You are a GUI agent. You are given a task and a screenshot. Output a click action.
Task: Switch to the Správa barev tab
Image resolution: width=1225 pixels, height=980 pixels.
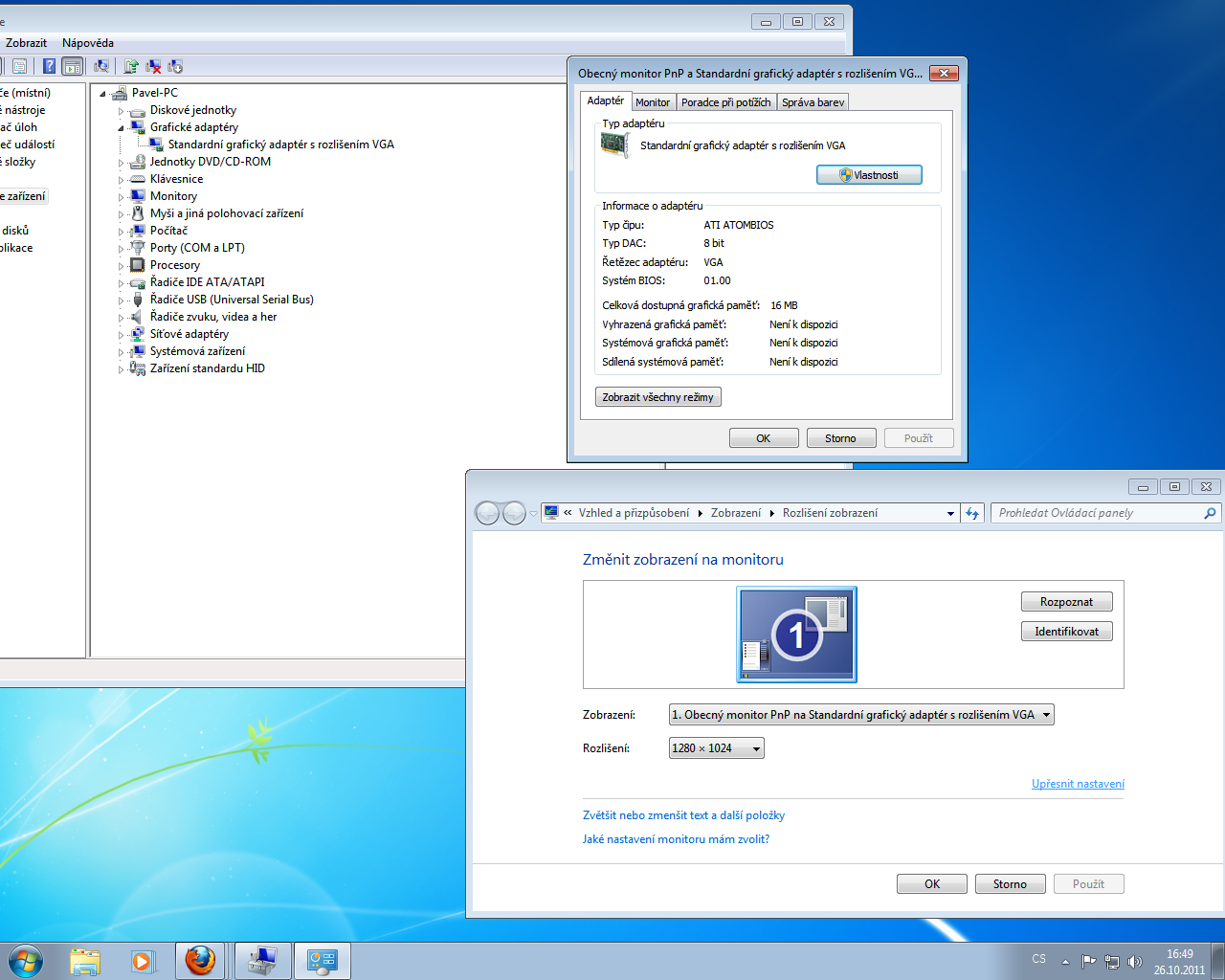(813, 102)
